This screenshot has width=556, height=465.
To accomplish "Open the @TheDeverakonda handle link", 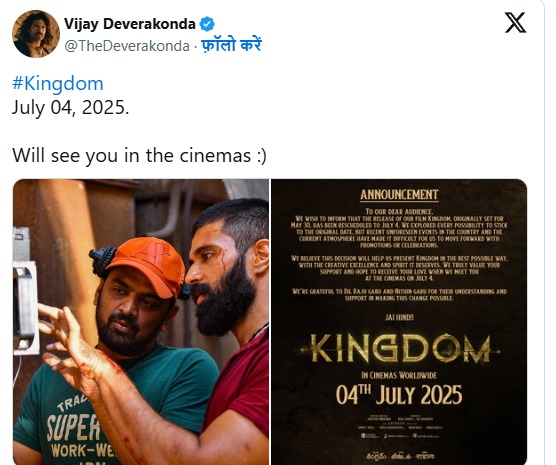I will (x=127, y=46).
